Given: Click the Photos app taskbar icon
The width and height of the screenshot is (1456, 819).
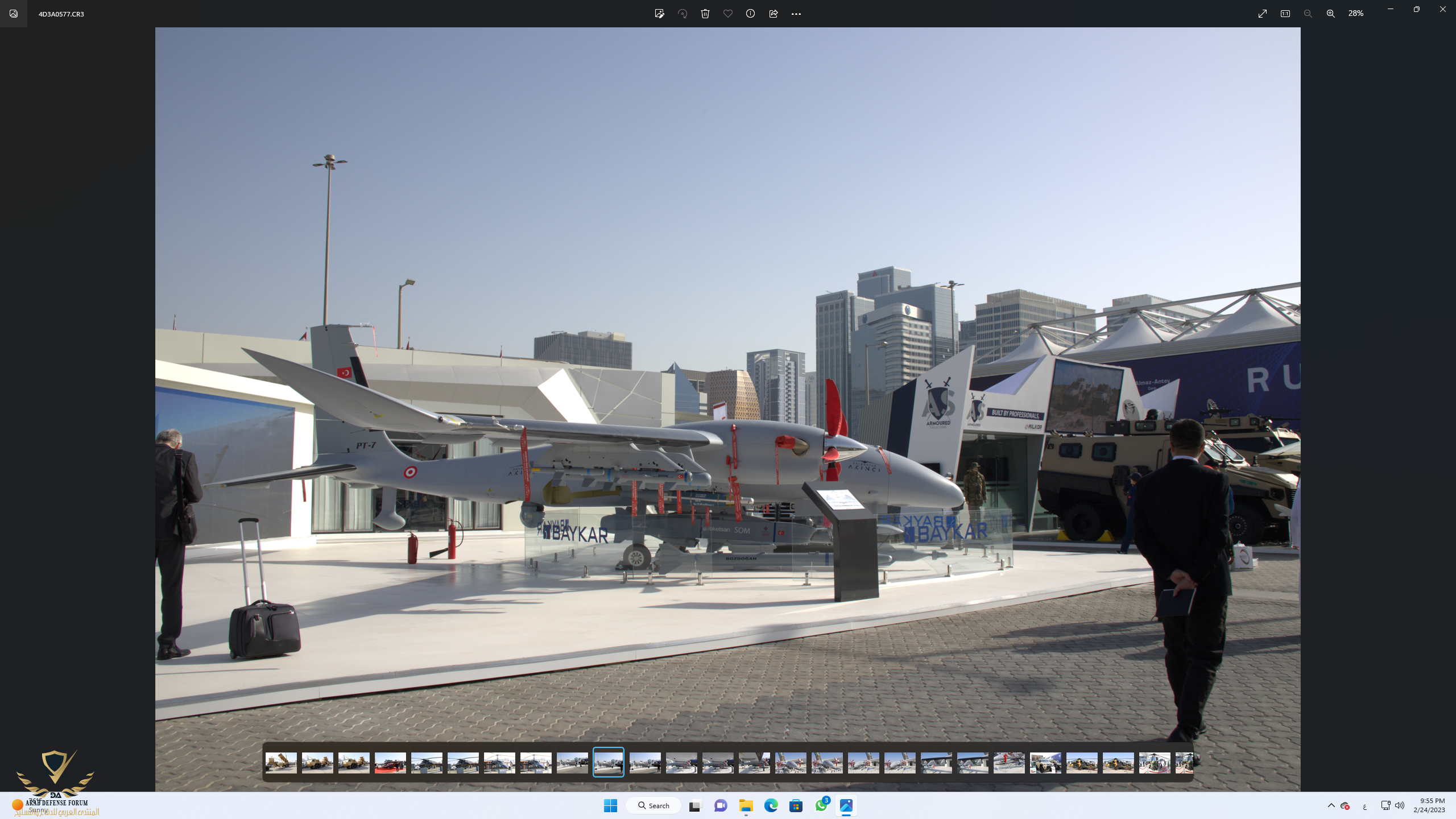Looking at the screenshot, I should tap(846, 805).
